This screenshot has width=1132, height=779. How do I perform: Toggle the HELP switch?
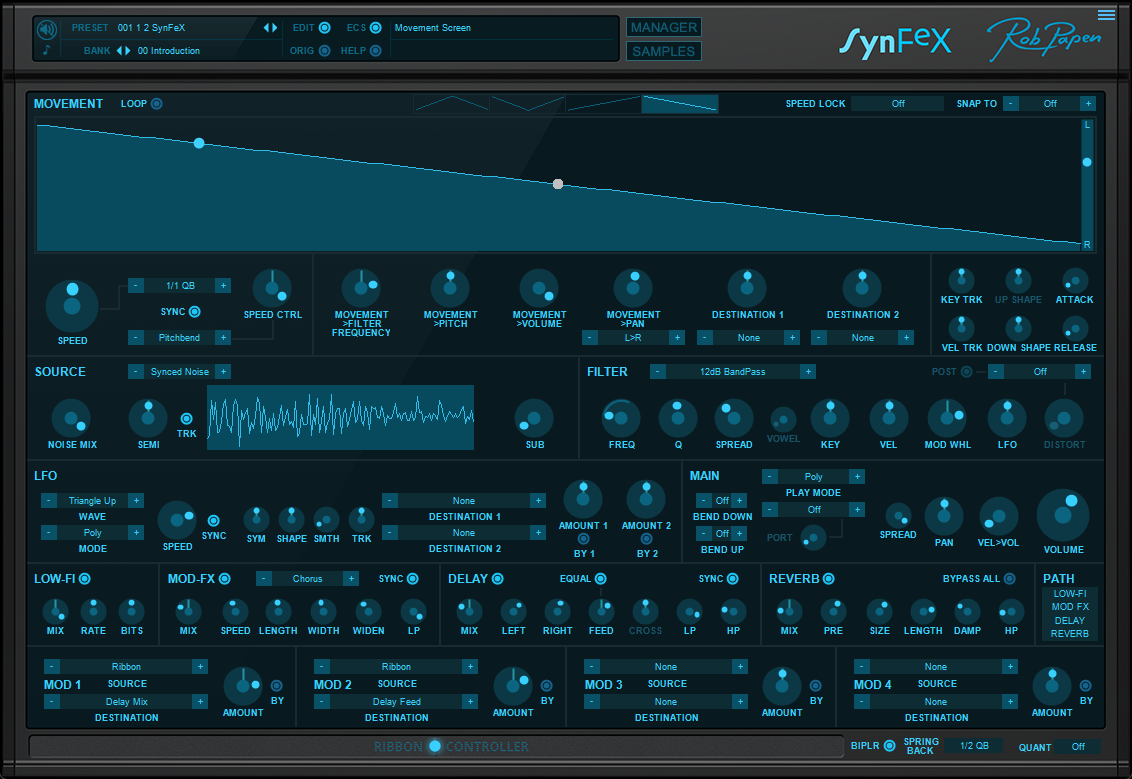375,51
